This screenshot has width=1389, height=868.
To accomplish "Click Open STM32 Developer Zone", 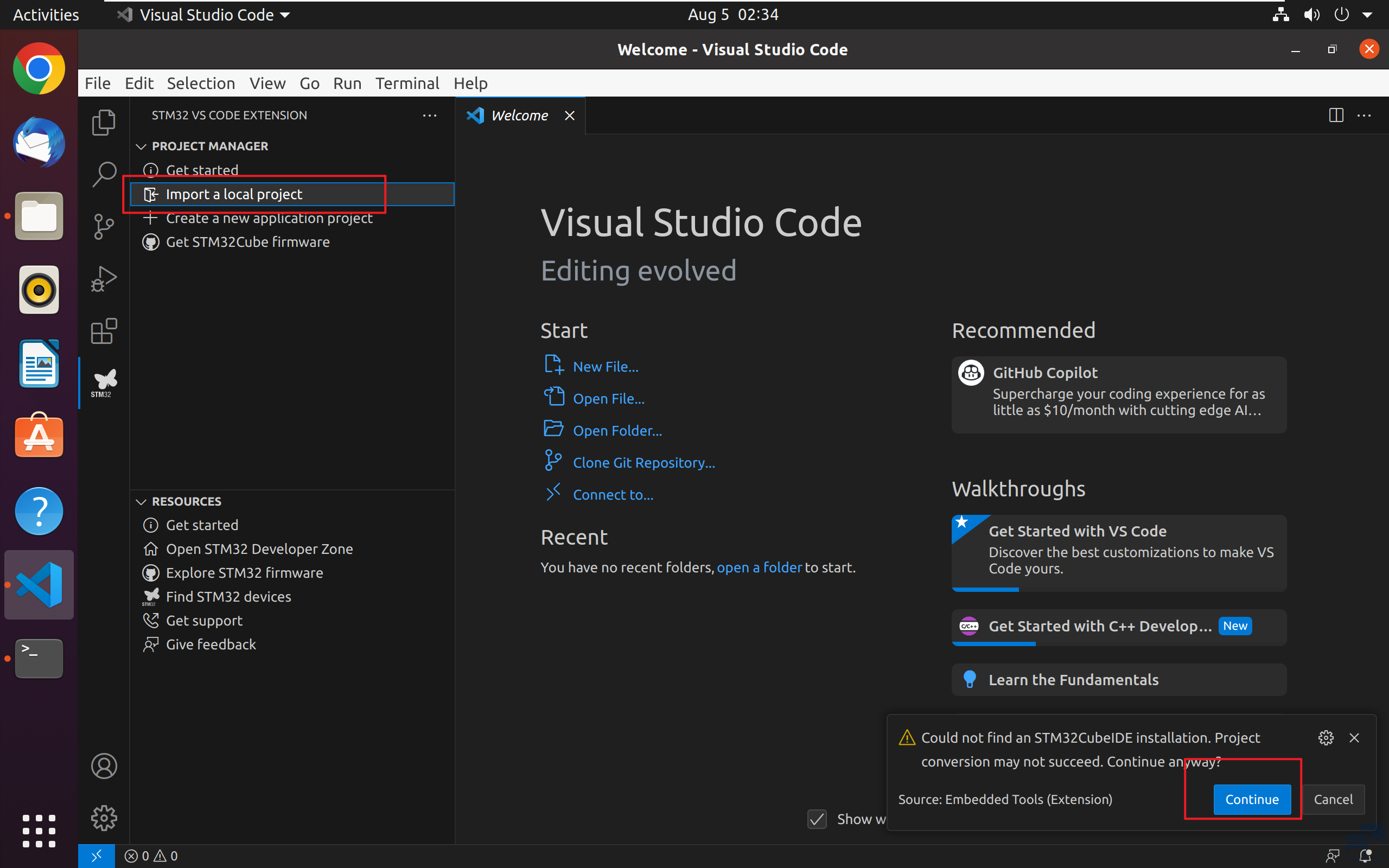I will (x=292, y=549).
